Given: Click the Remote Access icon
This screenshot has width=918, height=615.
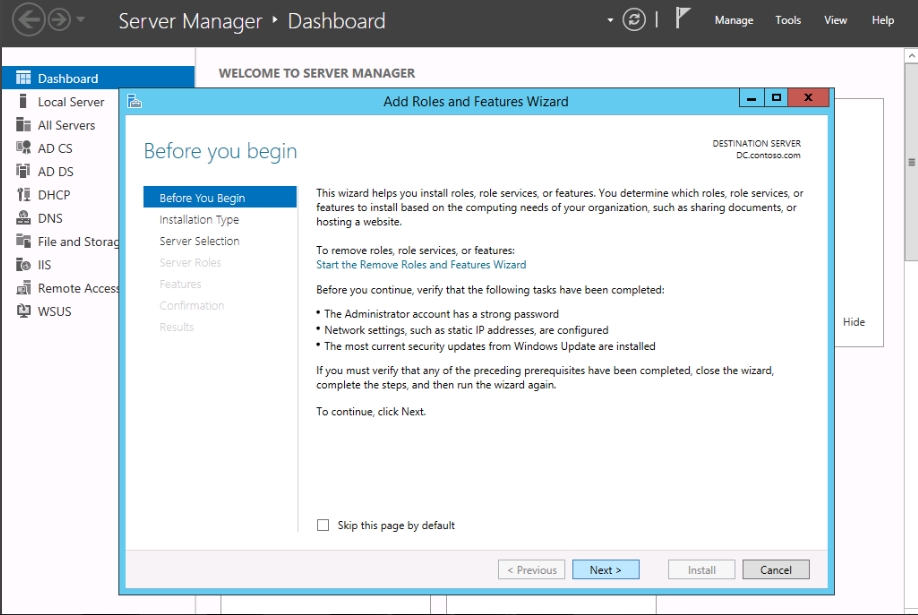Looking at the screenshot, I should tap(23, 288).
